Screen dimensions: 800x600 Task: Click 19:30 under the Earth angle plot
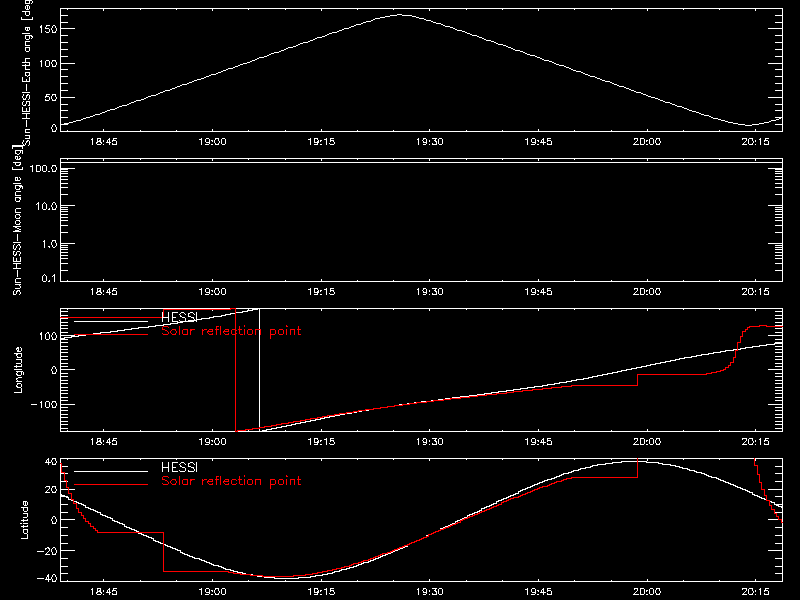pos(430,142)
